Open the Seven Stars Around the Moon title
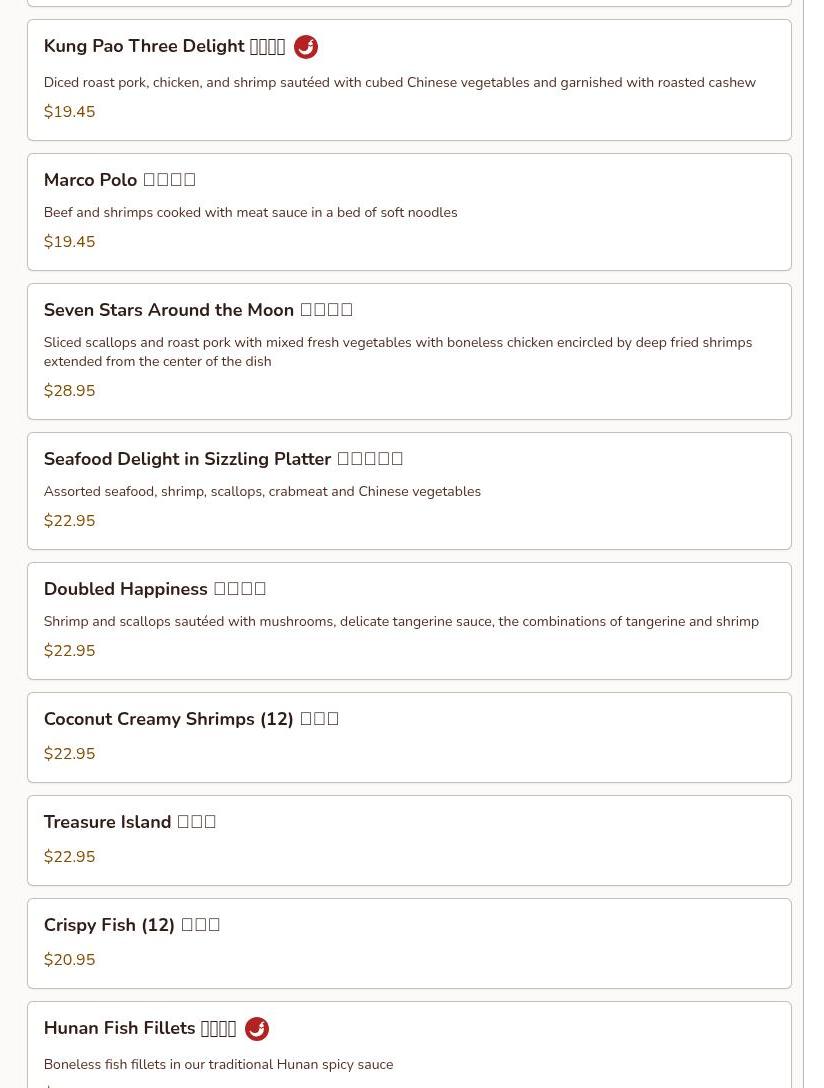 198,310
